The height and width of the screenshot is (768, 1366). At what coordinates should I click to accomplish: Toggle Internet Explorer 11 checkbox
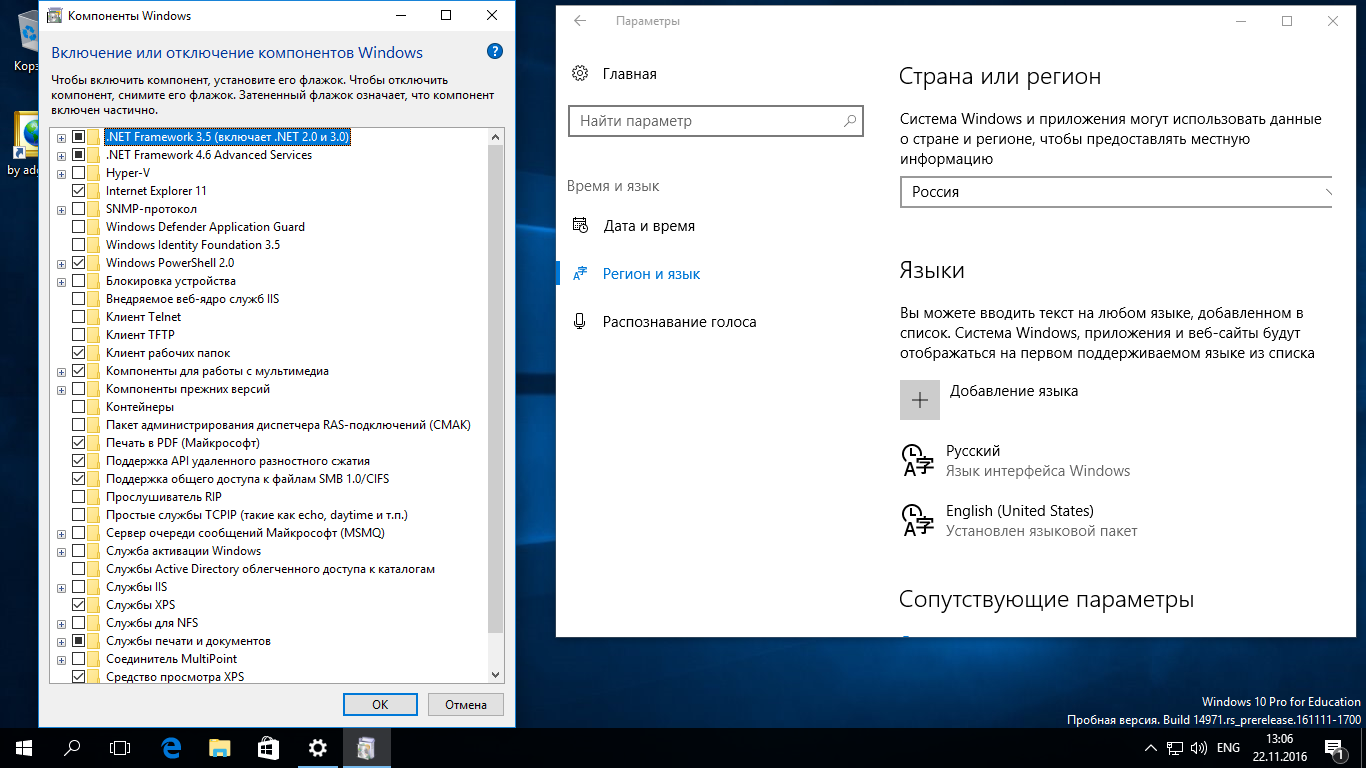[79, 191]
